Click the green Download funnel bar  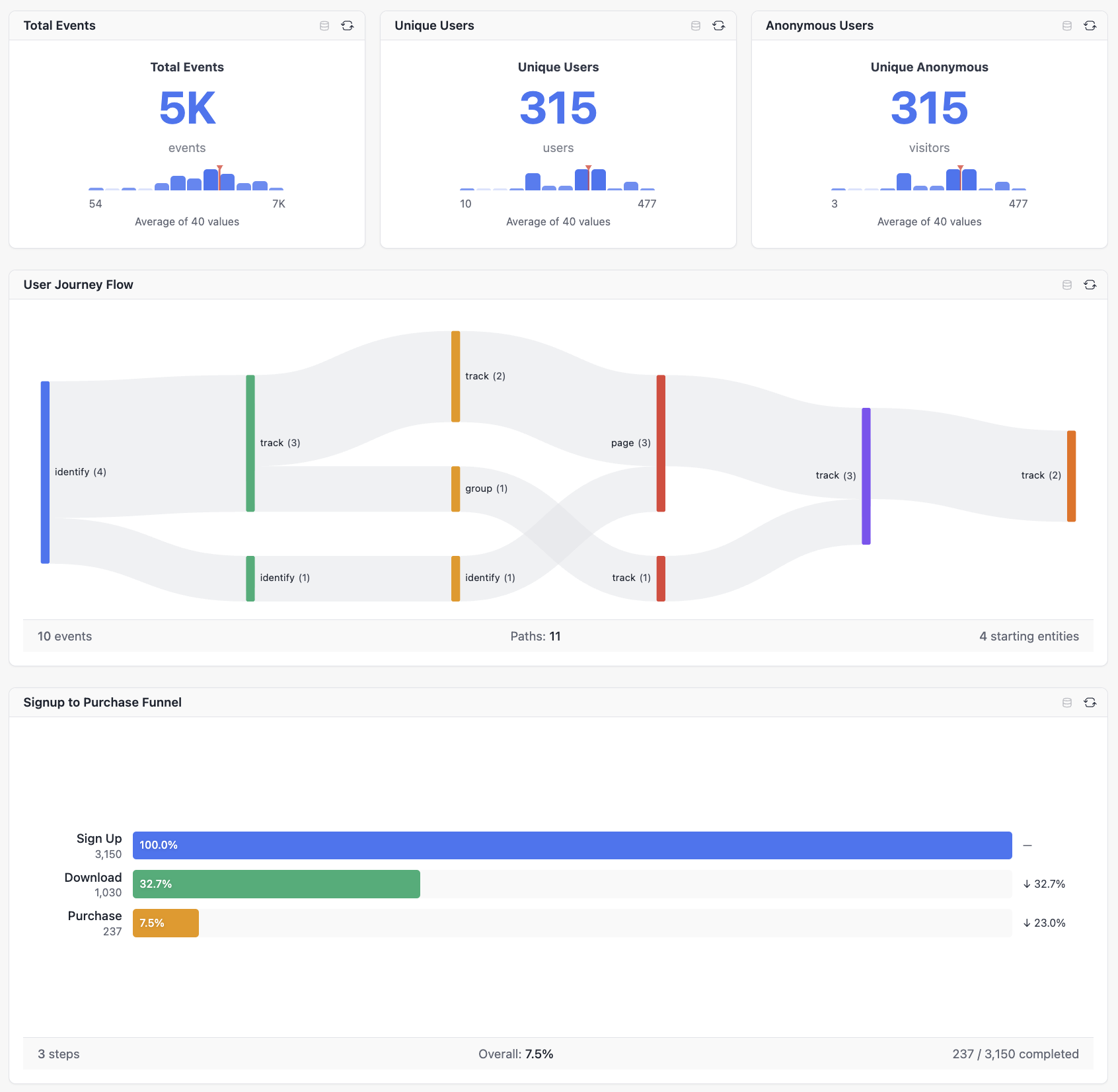tap(276, 884)
